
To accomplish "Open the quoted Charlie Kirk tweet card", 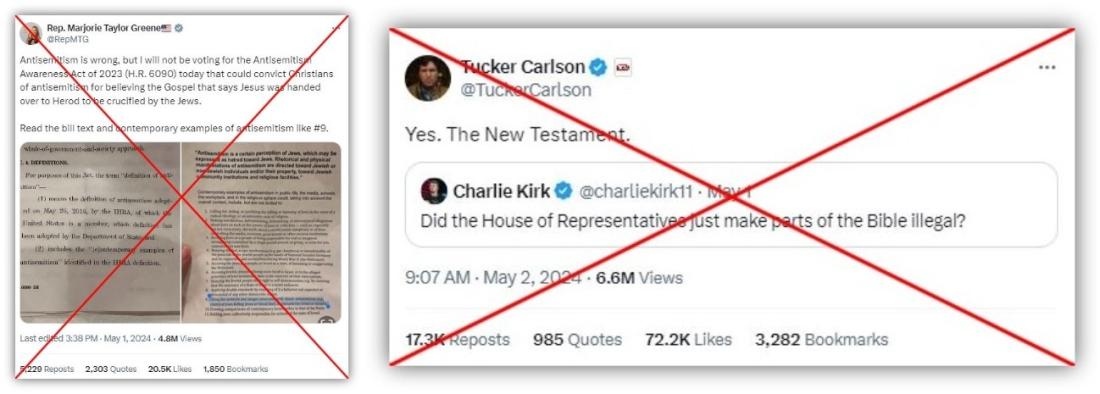I will point(731,205).
